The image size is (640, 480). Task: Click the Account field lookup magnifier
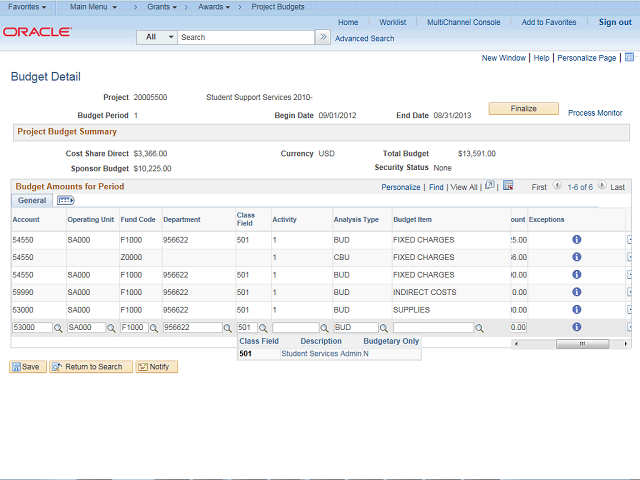point(58,328)
